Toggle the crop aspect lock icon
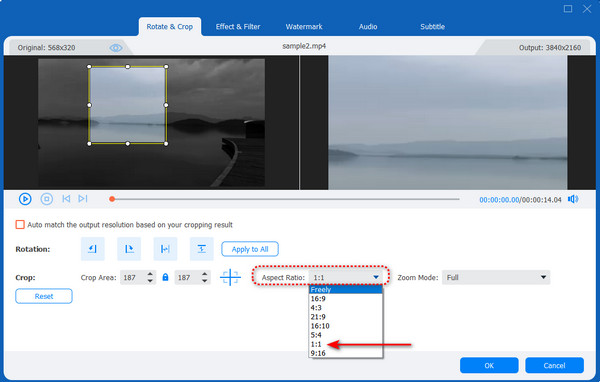600x382 pixels. click(165, 277)
